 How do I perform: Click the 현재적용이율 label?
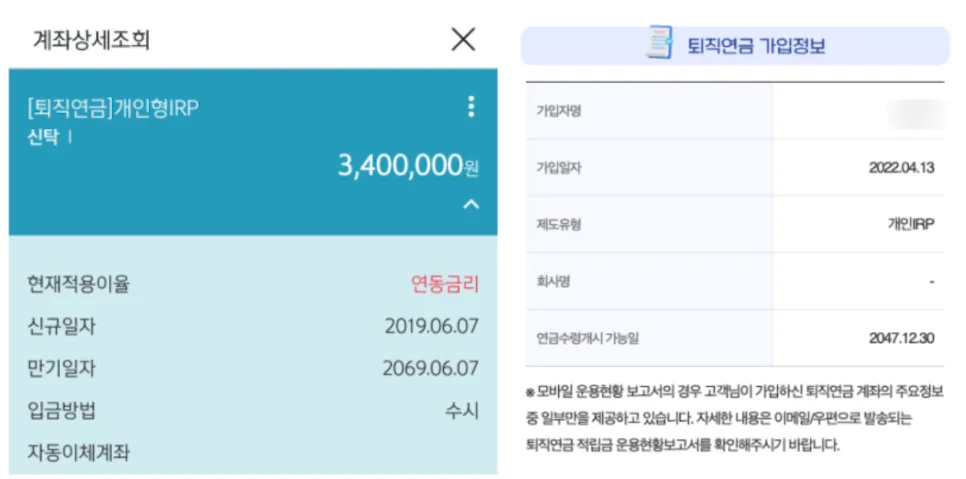pos(79,284)
